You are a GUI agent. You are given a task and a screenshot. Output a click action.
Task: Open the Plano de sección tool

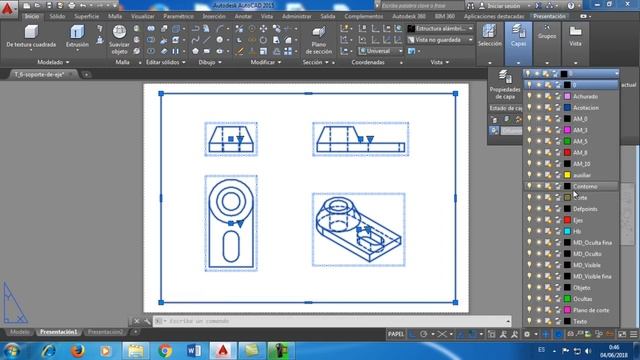click(x=318, y=40)
